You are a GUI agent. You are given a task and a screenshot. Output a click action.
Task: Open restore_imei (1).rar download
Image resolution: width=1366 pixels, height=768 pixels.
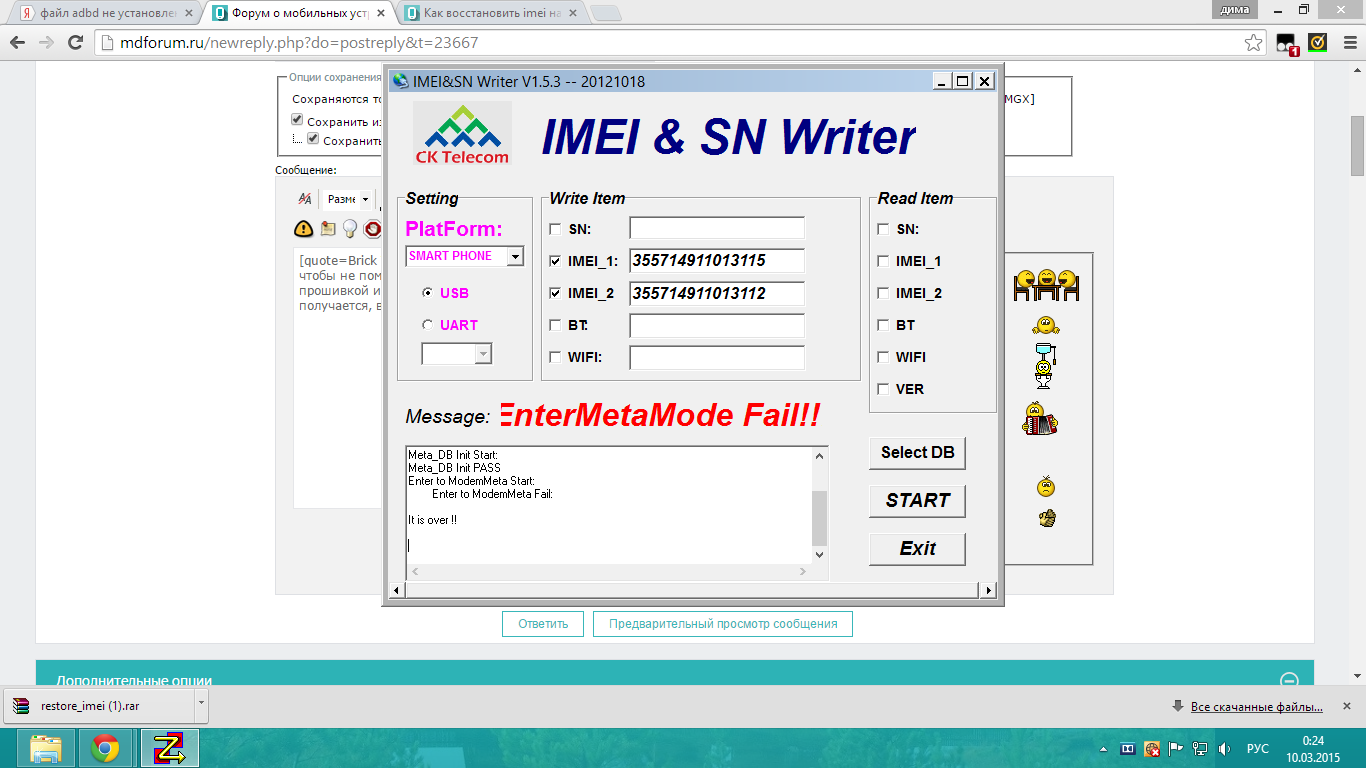click(x=98, y=705)
